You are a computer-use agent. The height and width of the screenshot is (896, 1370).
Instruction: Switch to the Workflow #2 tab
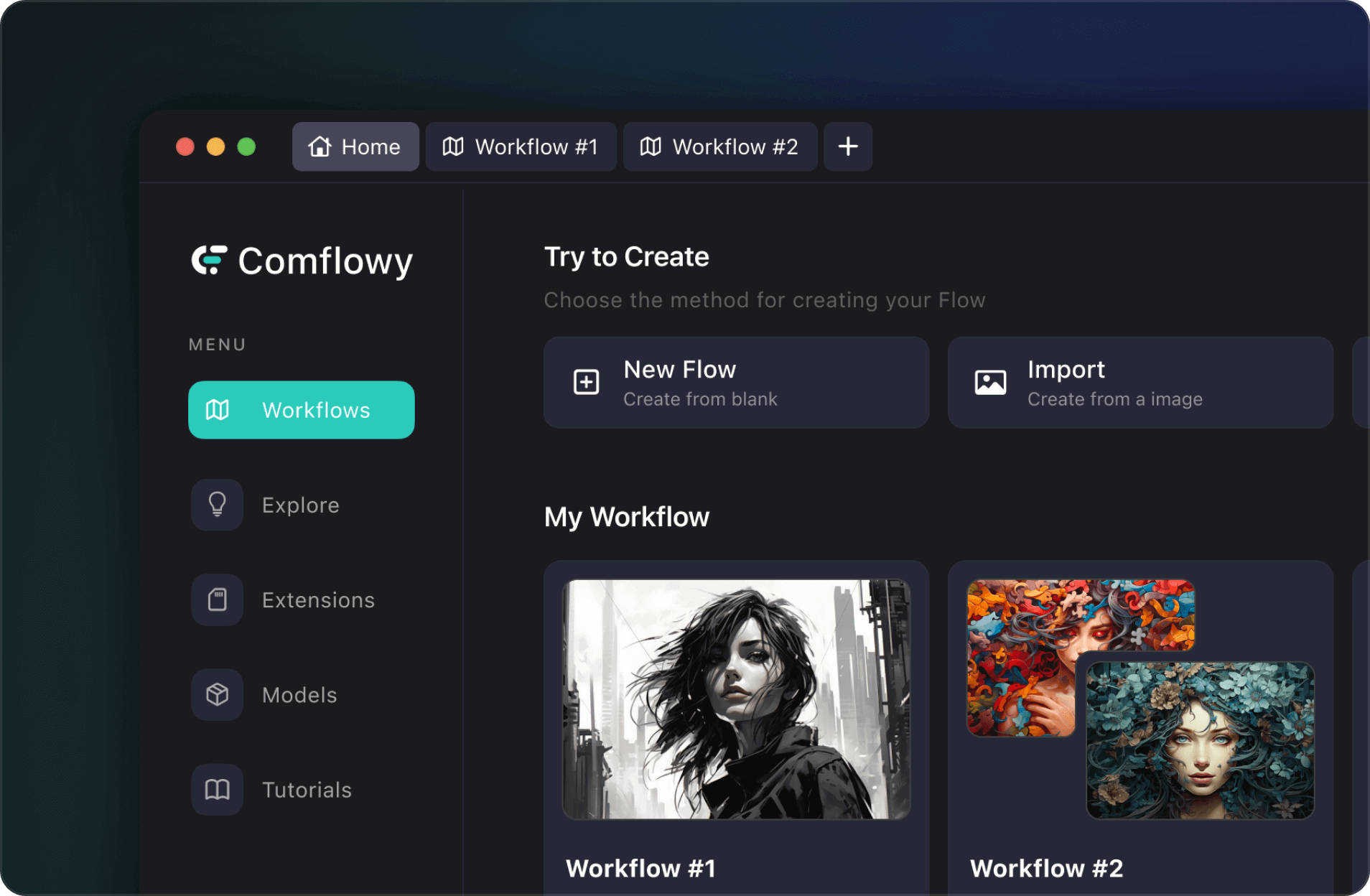pyautogui.click(x=720, y=146)
